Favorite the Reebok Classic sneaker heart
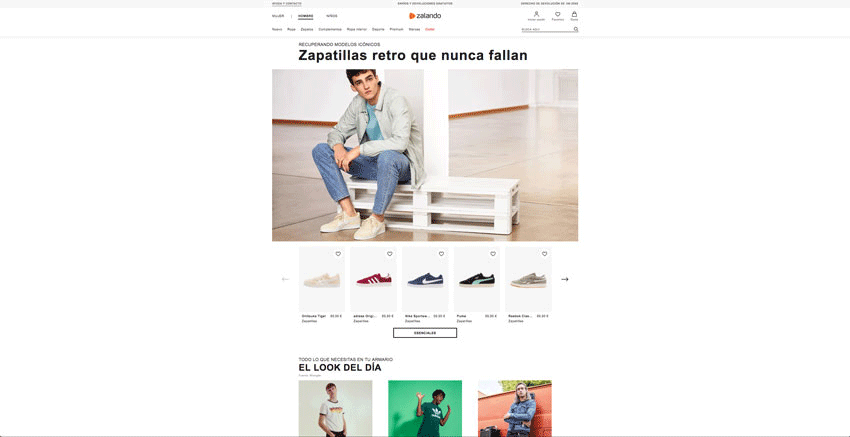 pos(544,254)
